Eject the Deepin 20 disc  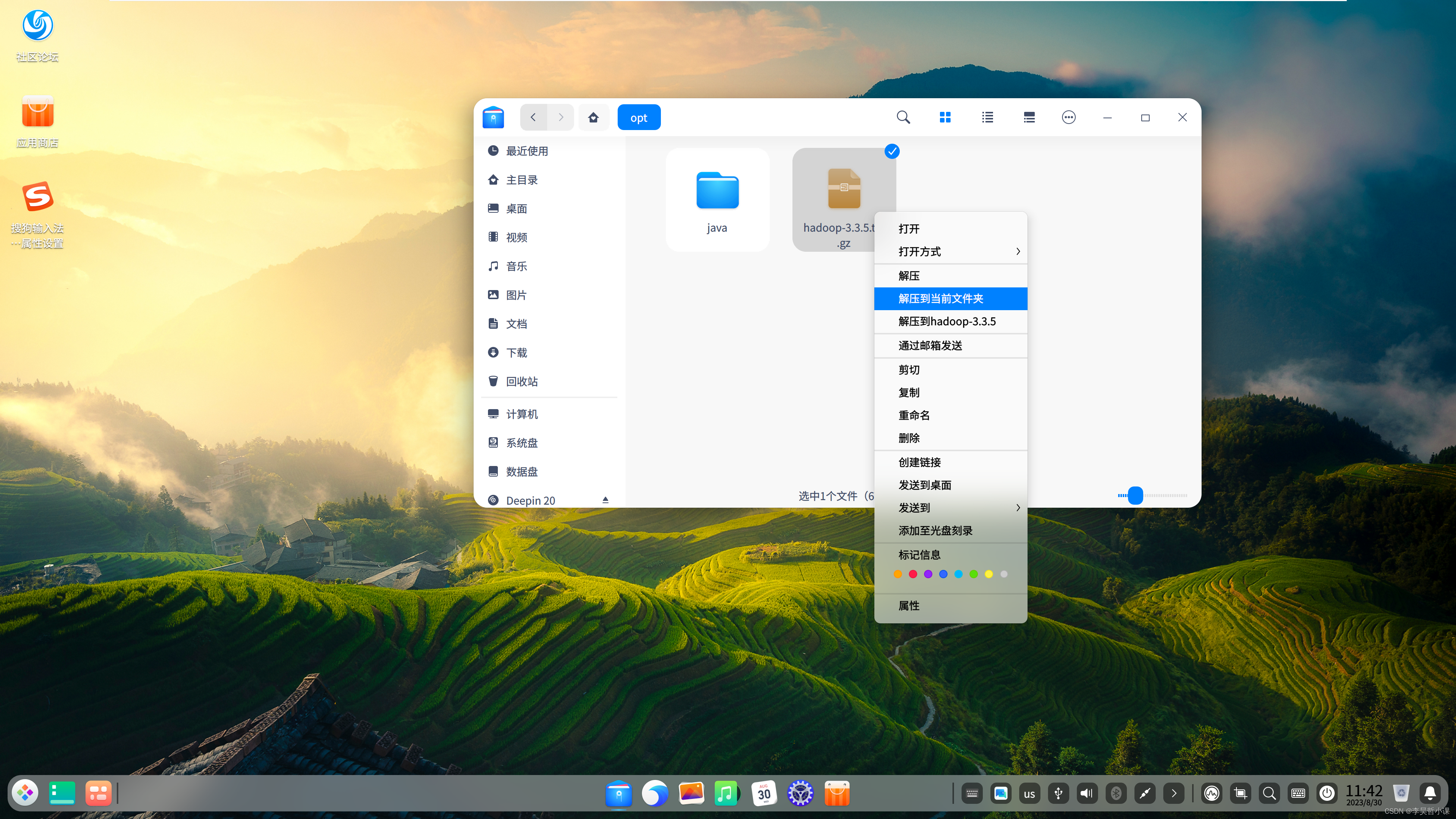(606, 500)
